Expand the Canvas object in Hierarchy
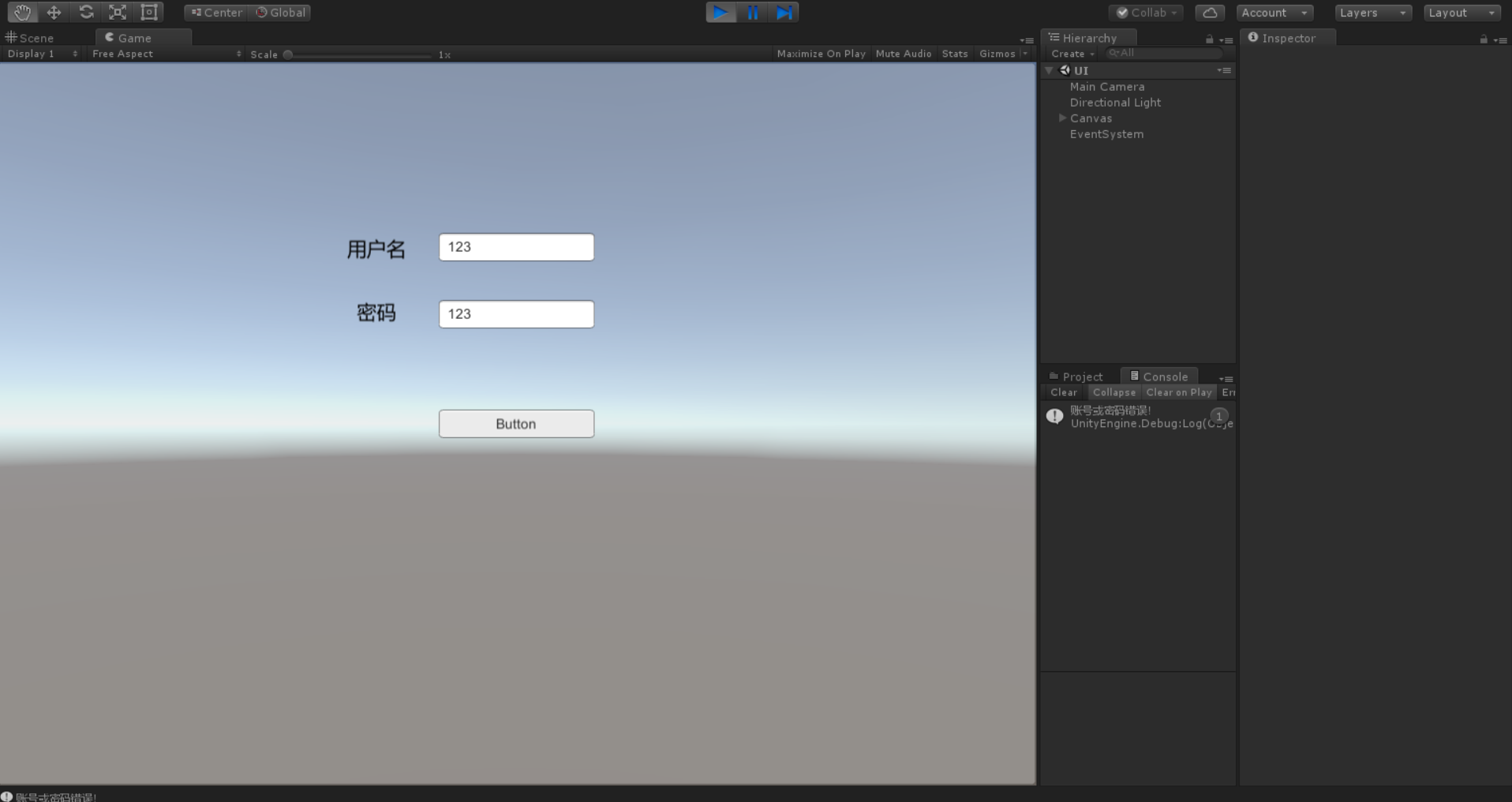The height and width of the screenshot is (802, 1512). point(1062,118)
